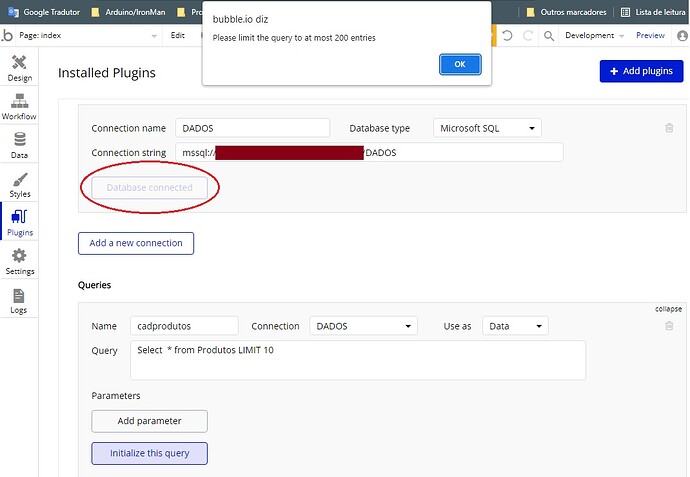
Task: Click the Connection name field
Action: pyautogui.click(x=253, y=128)
